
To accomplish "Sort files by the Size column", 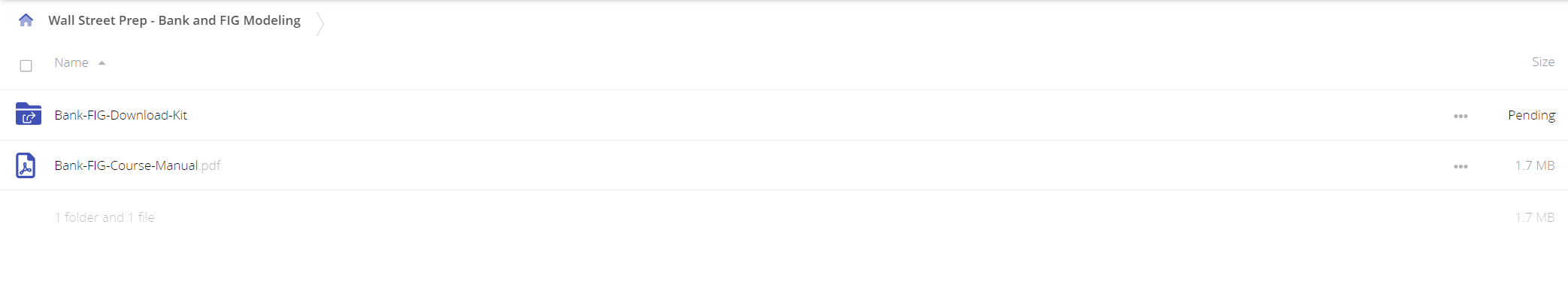I will 1543,62.
